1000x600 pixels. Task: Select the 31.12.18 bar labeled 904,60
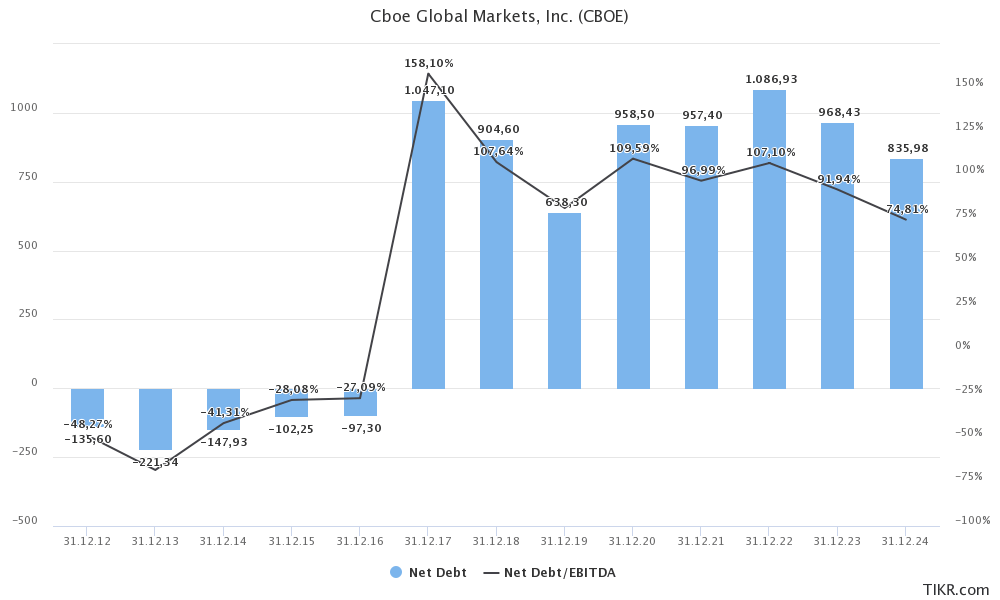pyautogui.click(x=496, y=265)
